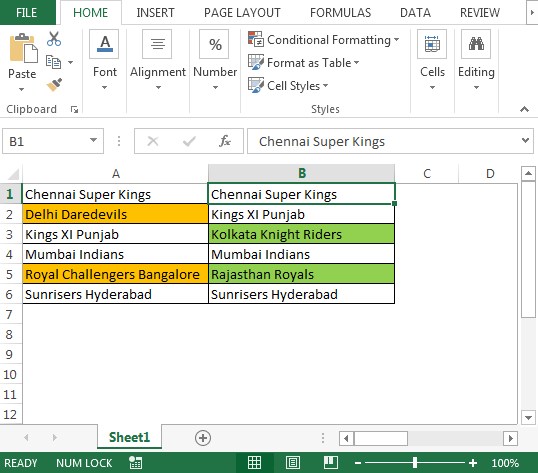Open the Clipboard dialog launcher
Screen dimensions: 538x473
click(74, 109)
